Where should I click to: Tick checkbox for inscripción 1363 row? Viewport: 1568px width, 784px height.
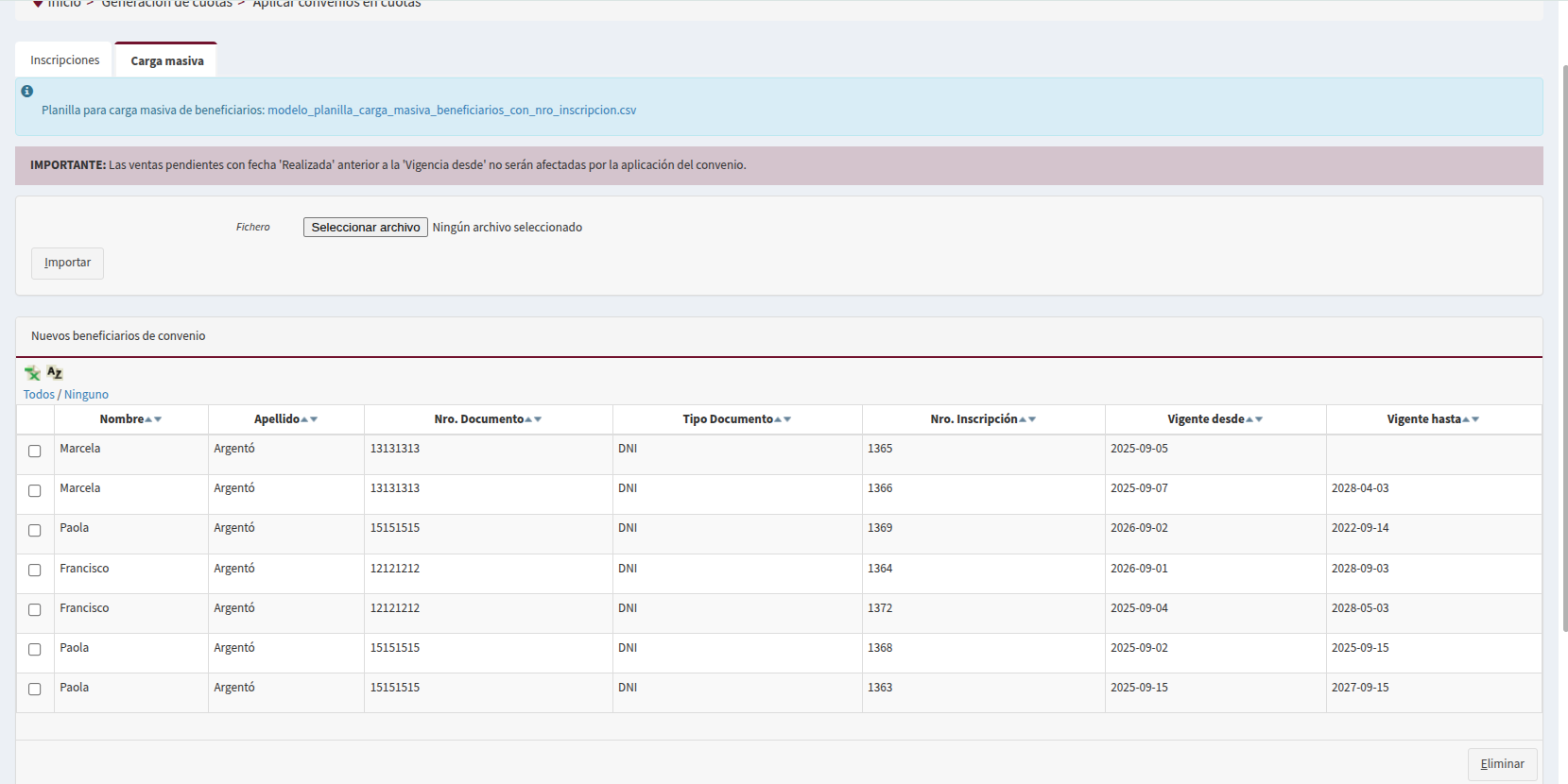point(35,690)
